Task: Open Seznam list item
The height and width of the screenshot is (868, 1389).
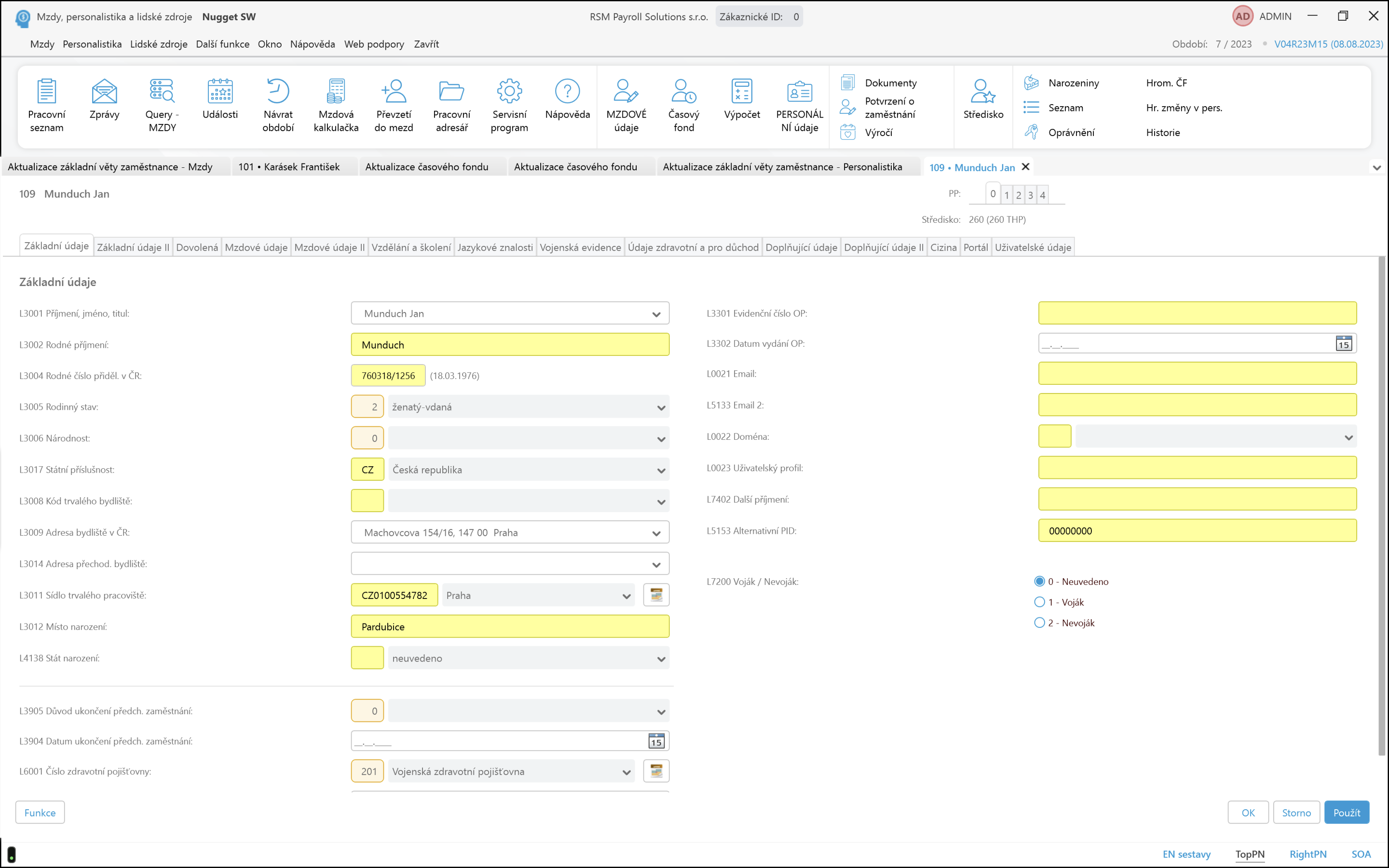Action: [1054, 108]
